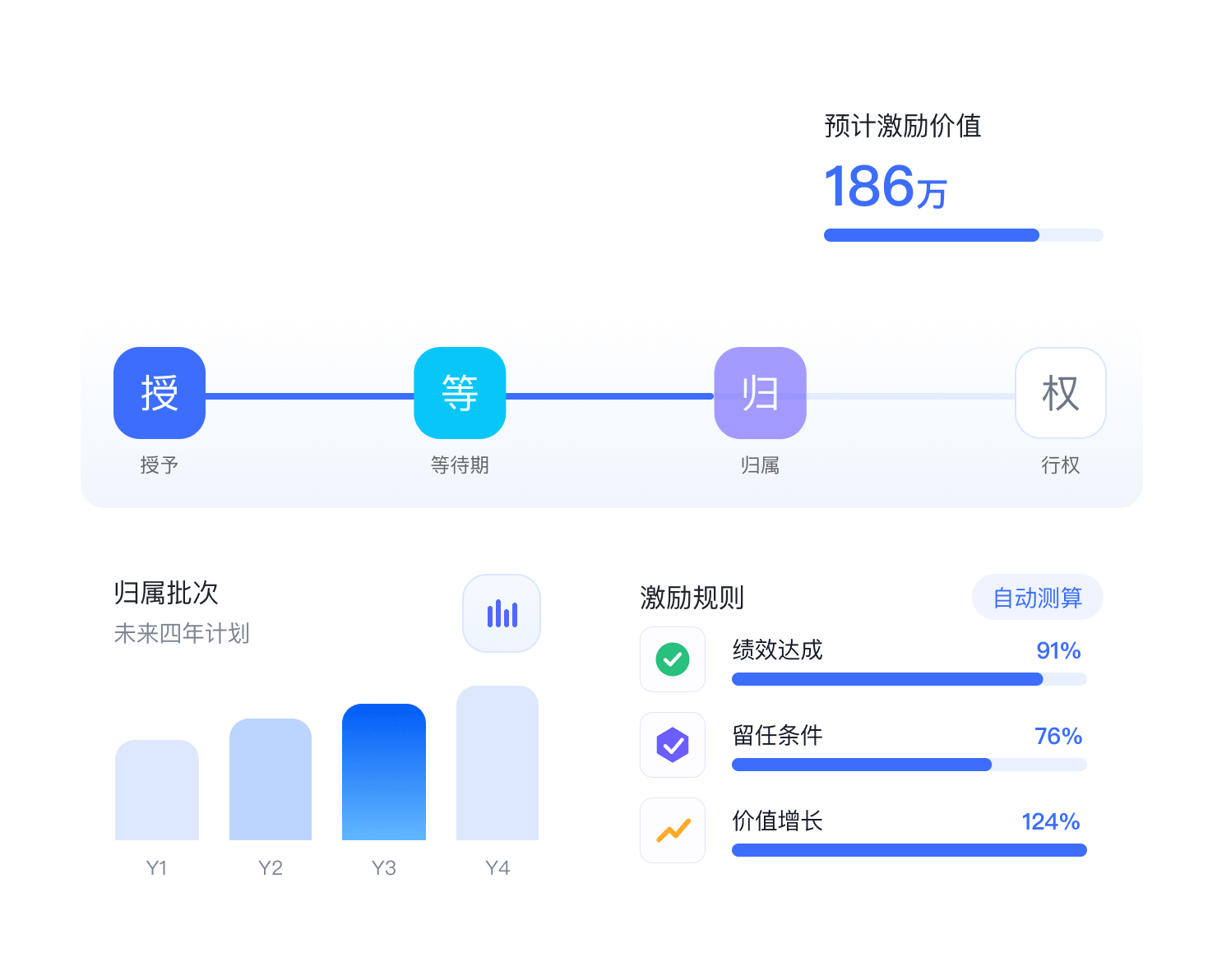
Task: Open the 归 vesting step icon
Action: click(x=761, y=393)
